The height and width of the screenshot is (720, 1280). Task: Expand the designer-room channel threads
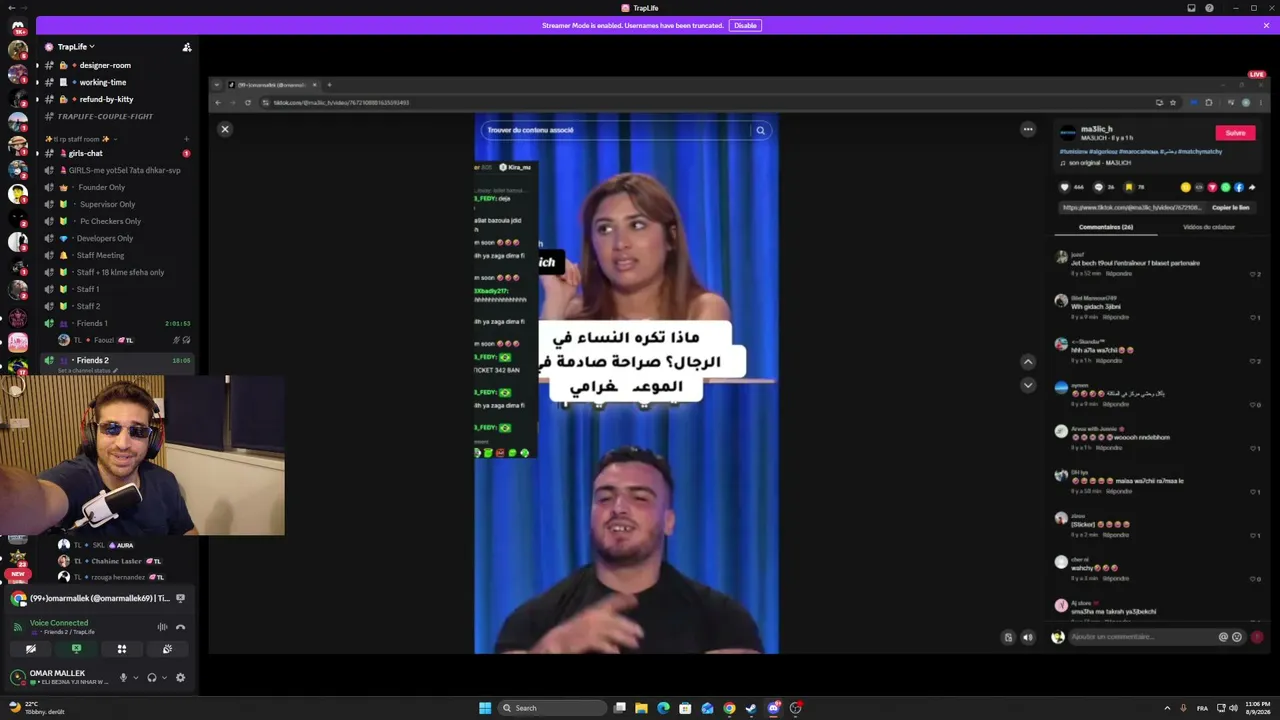[37, 66]
